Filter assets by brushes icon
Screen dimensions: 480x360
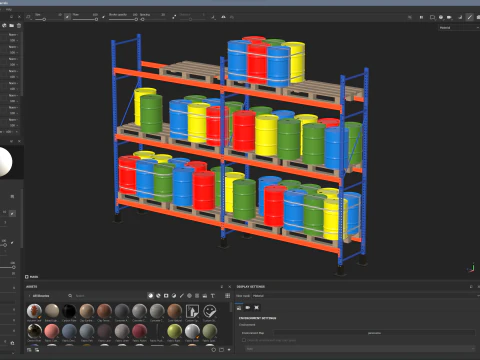(182, 296)
